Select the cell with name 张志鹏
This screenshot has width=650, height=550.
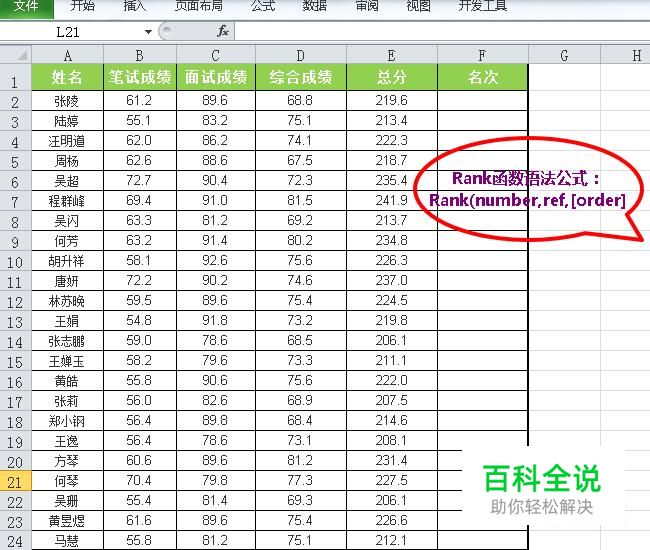pos(68,341)
